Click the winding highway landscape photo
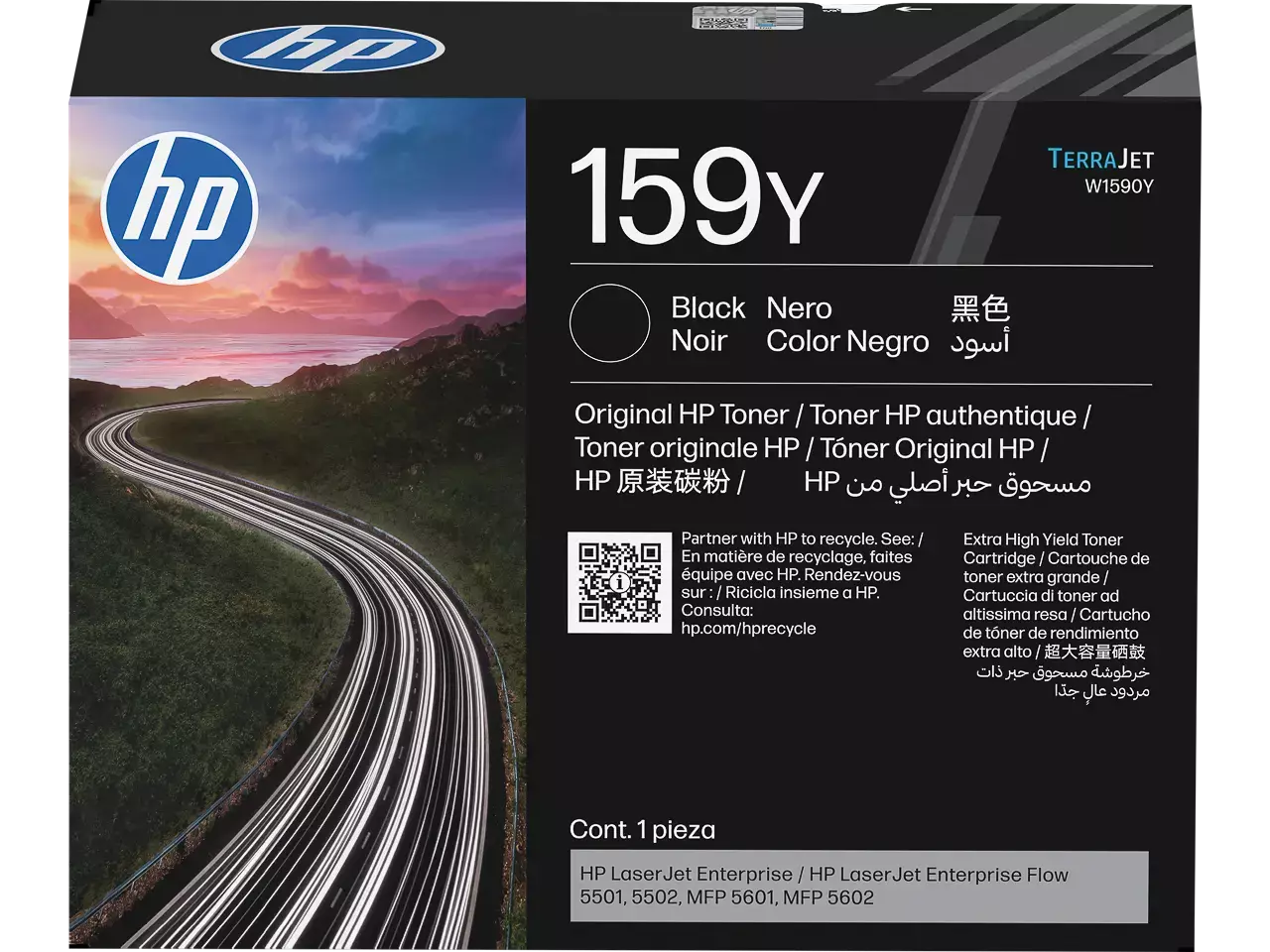1270x952 pixels. 297,523
